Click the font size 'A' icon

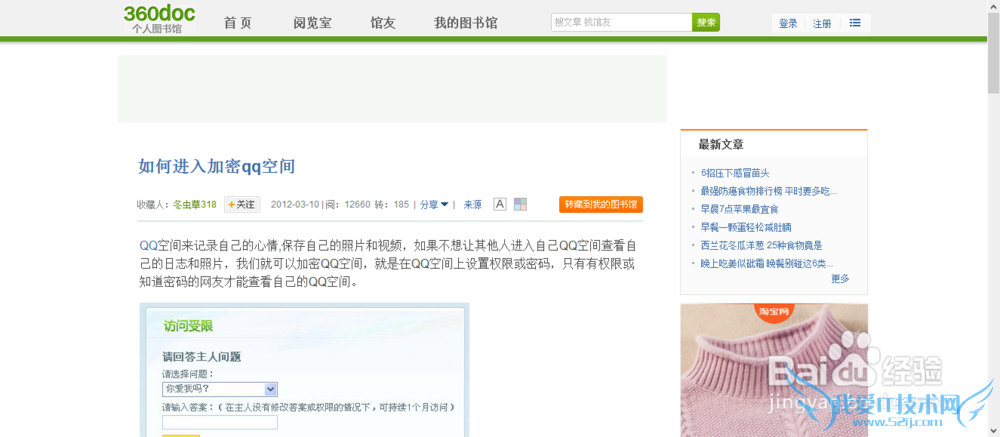pos(500,204)
